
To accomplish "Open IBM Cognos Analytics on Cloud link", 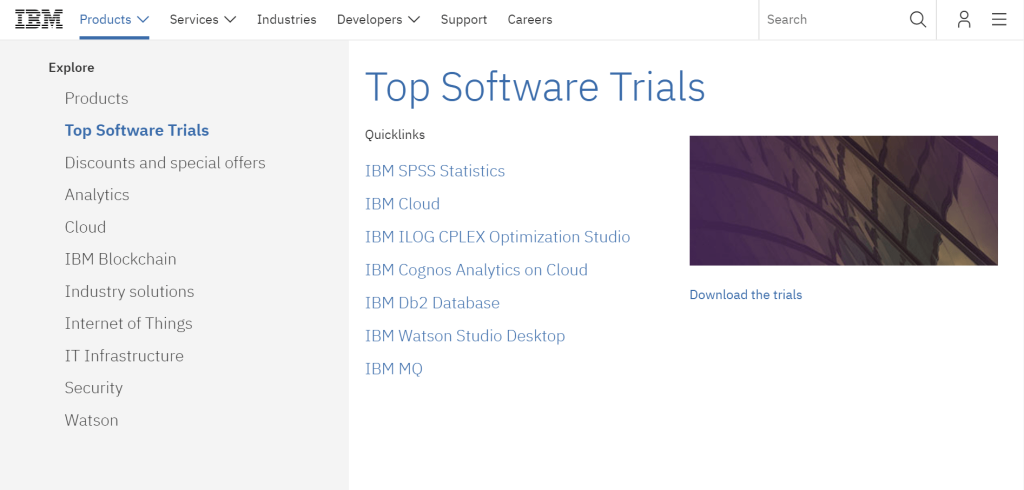I will point(476,270).
